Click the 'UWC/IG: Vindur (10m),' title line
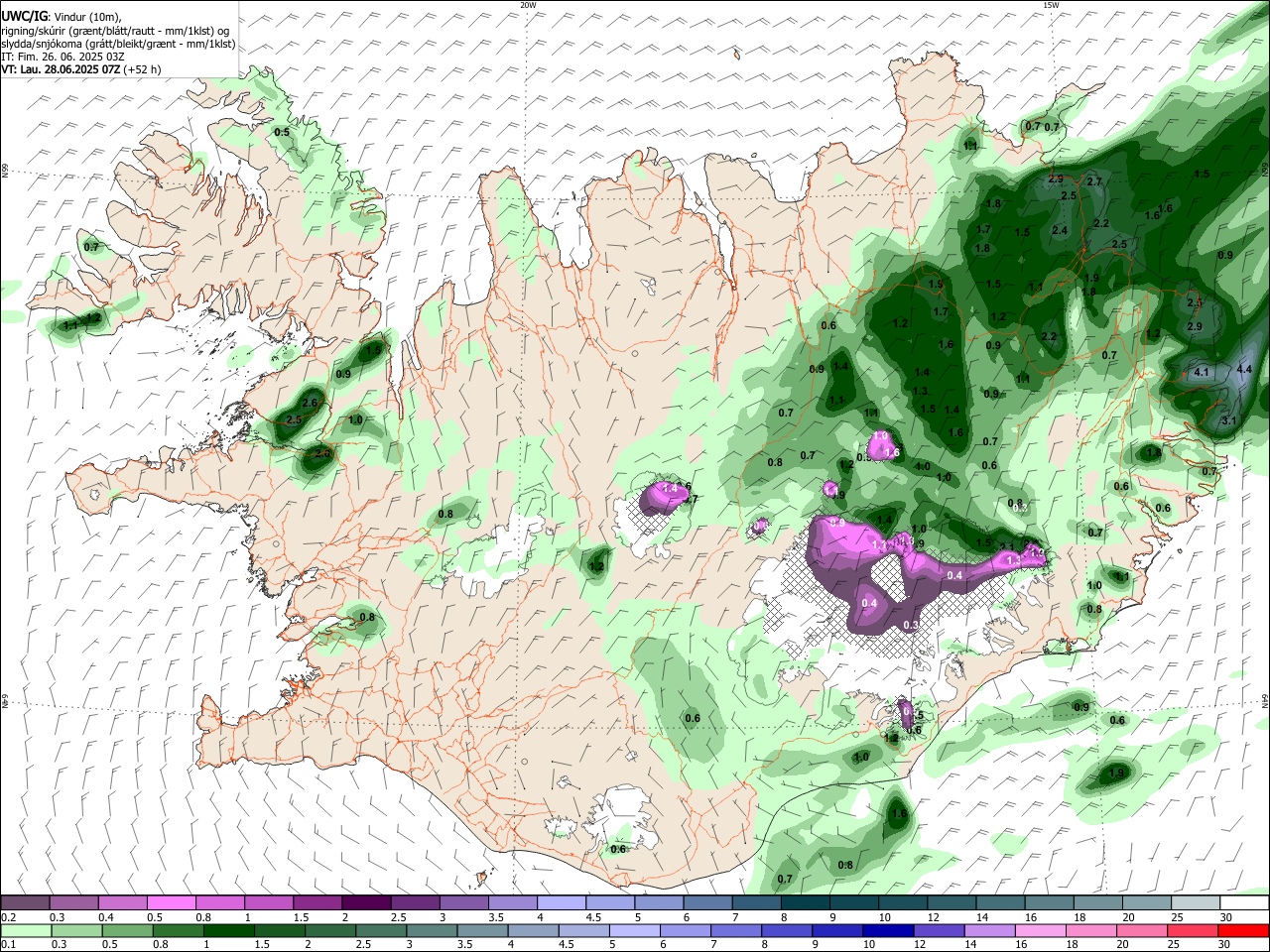Viewport: 1270px width, 952px height. pos(61,16)
